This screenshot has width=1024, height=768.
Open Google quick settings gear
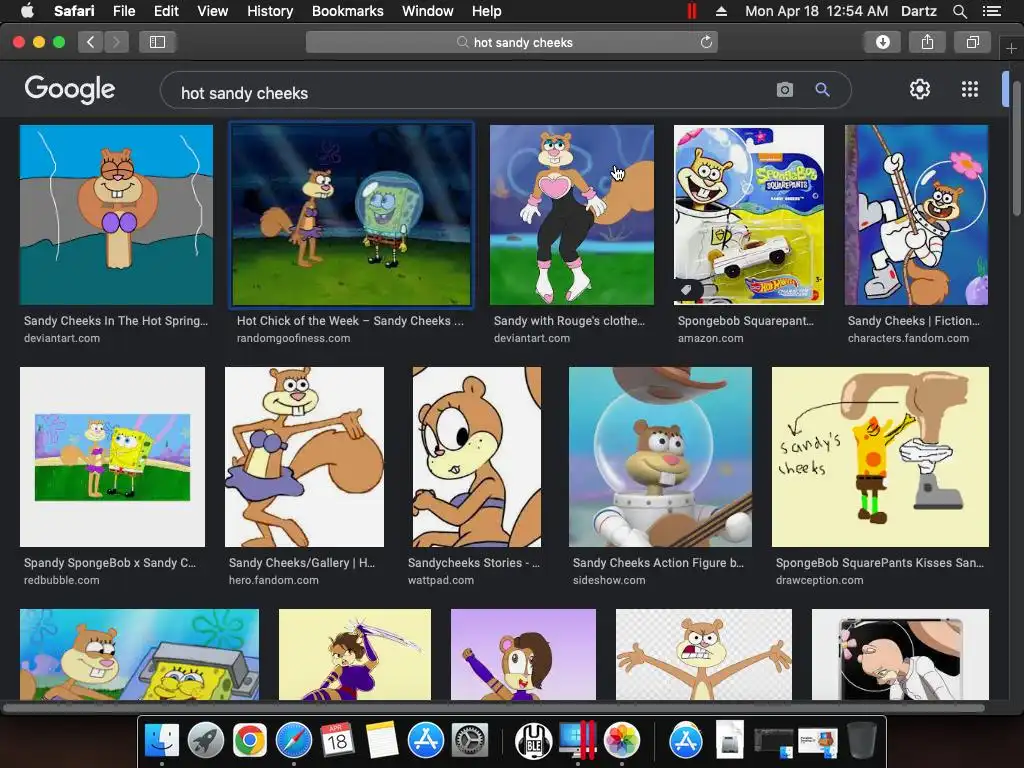pos(920,89)
